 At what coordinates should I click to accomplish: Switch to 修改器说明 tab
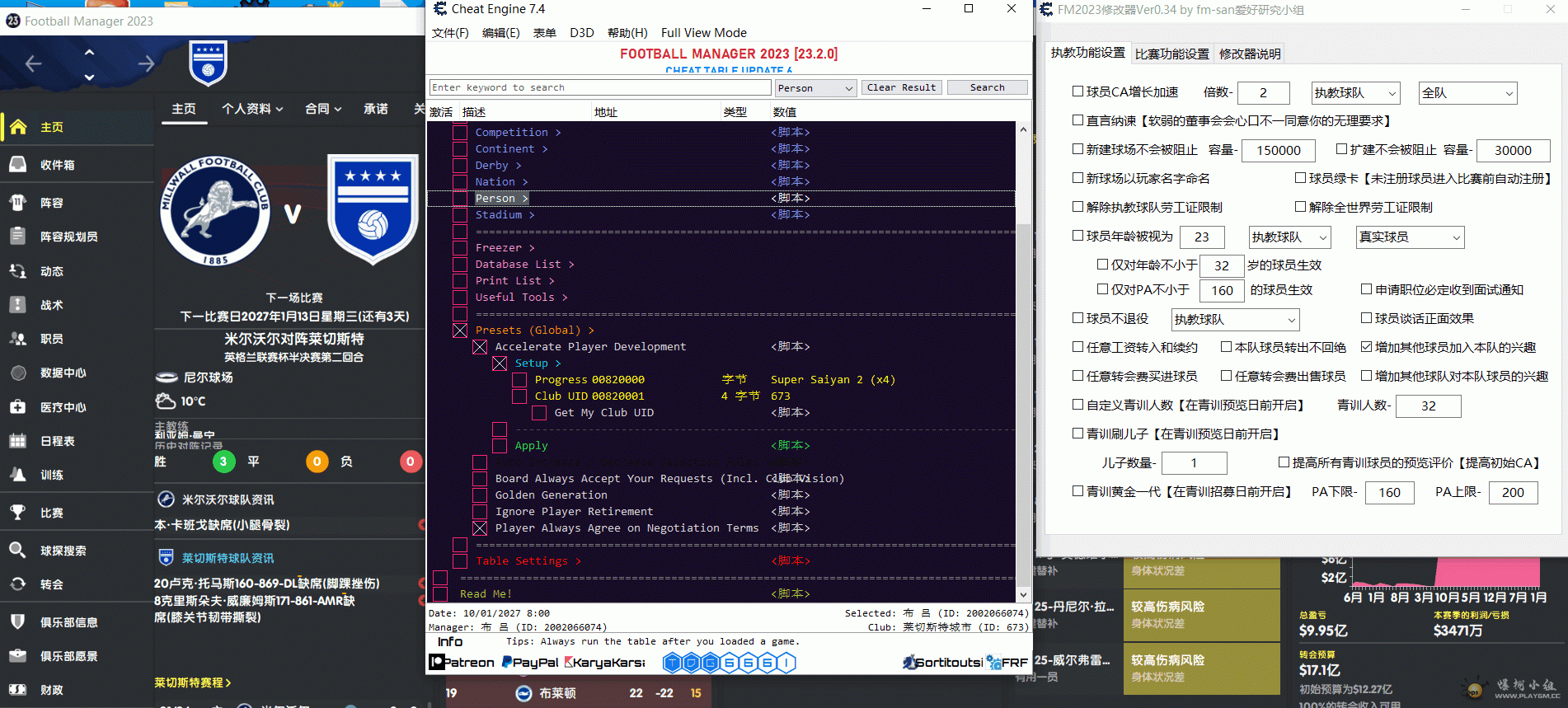[1250, 54]
